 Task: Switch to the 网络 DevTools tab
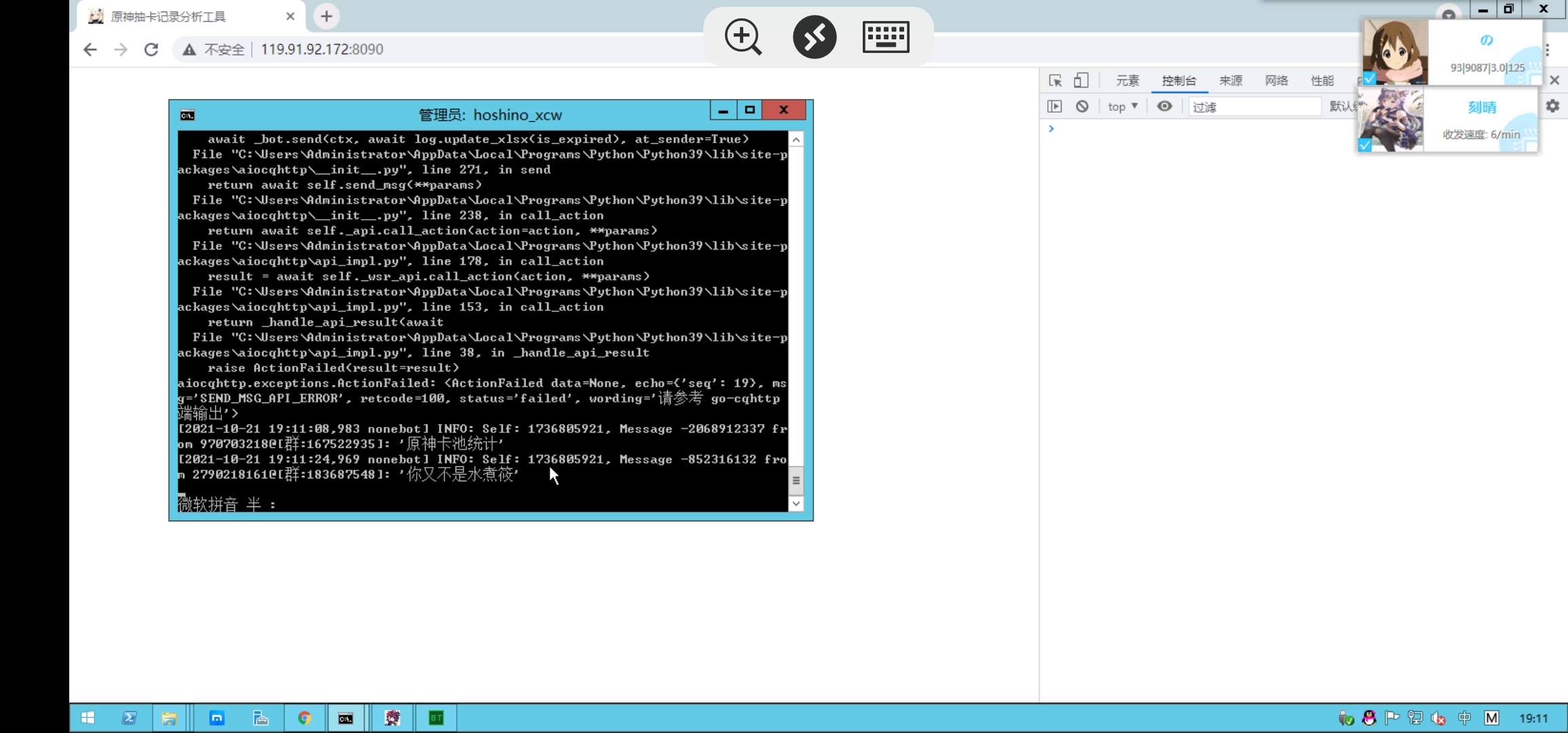click(x=1276, y=81)
